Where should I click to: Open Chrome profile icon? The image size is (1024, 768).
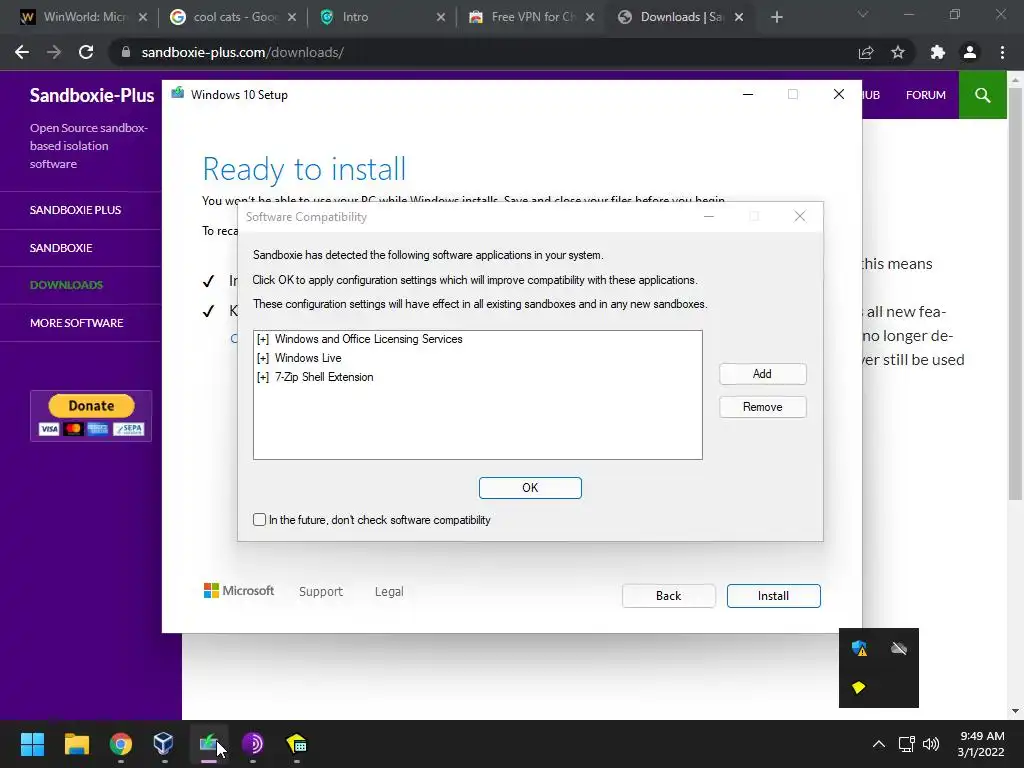tap(970, 52)
